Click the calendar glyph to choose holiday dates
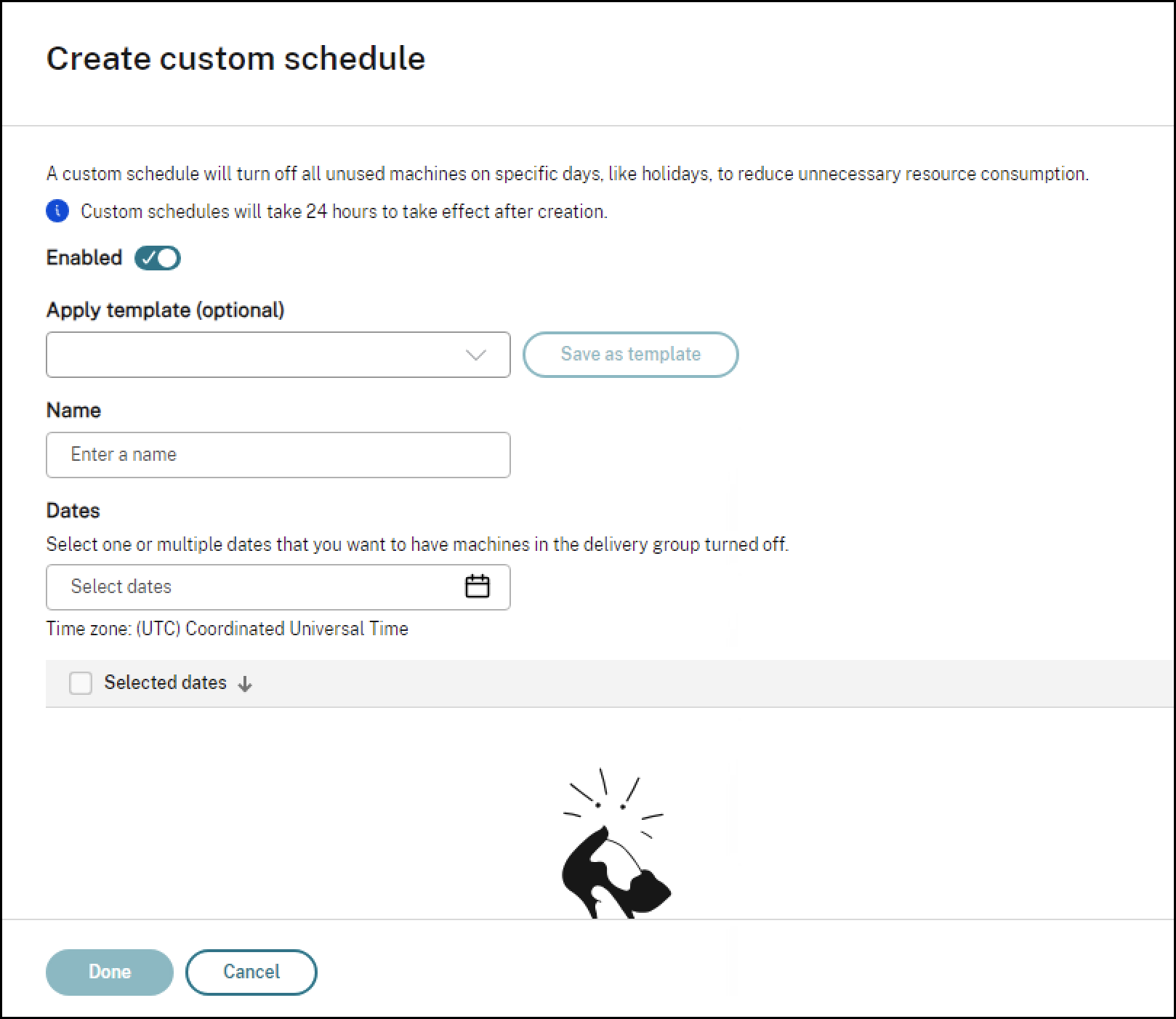The width and height of the screenshot is (1176, 1019). coord(477,587)
